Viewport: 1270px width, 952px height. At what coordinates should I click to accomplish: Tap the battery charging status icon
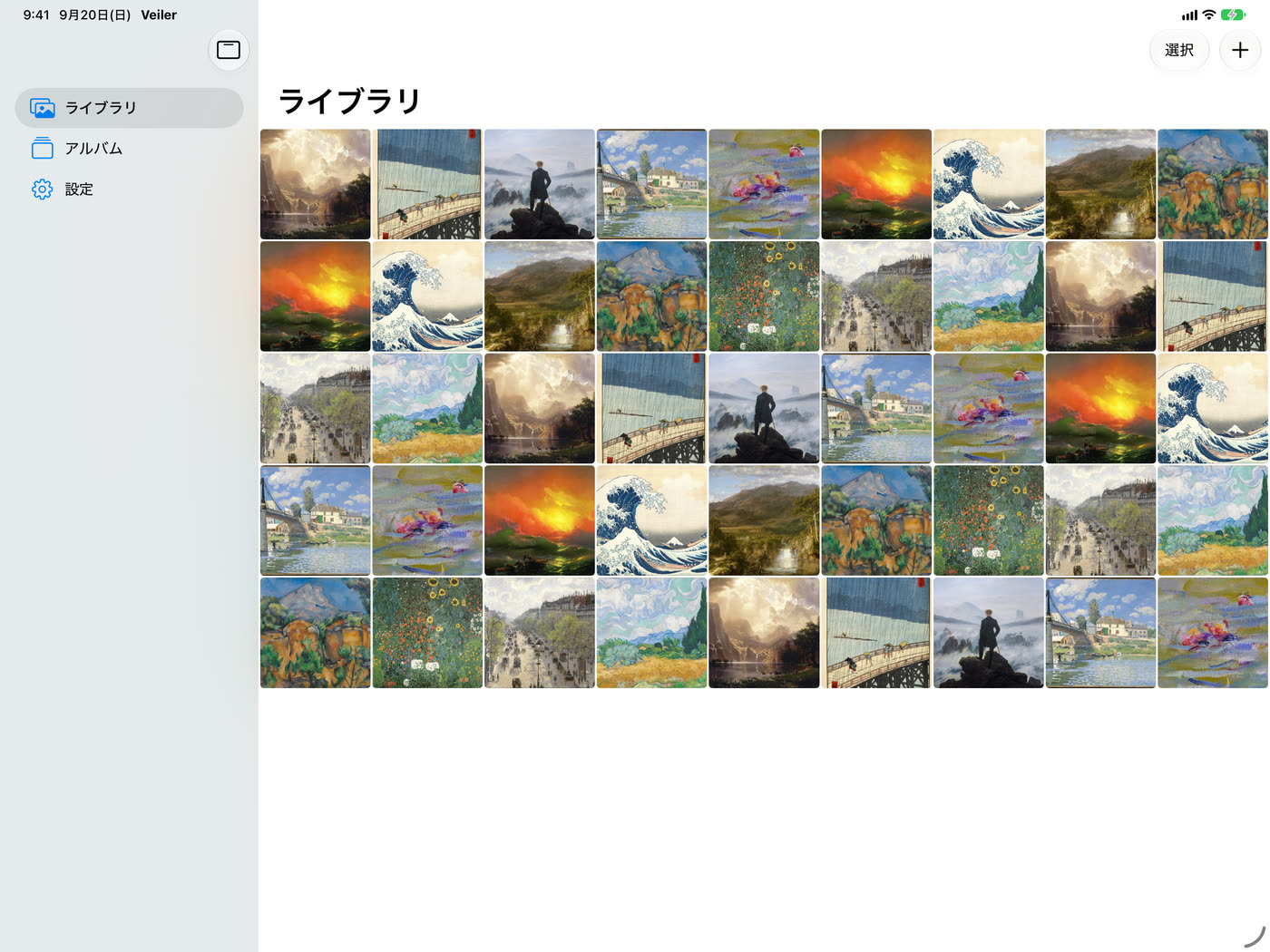[x=1233, y=15]
